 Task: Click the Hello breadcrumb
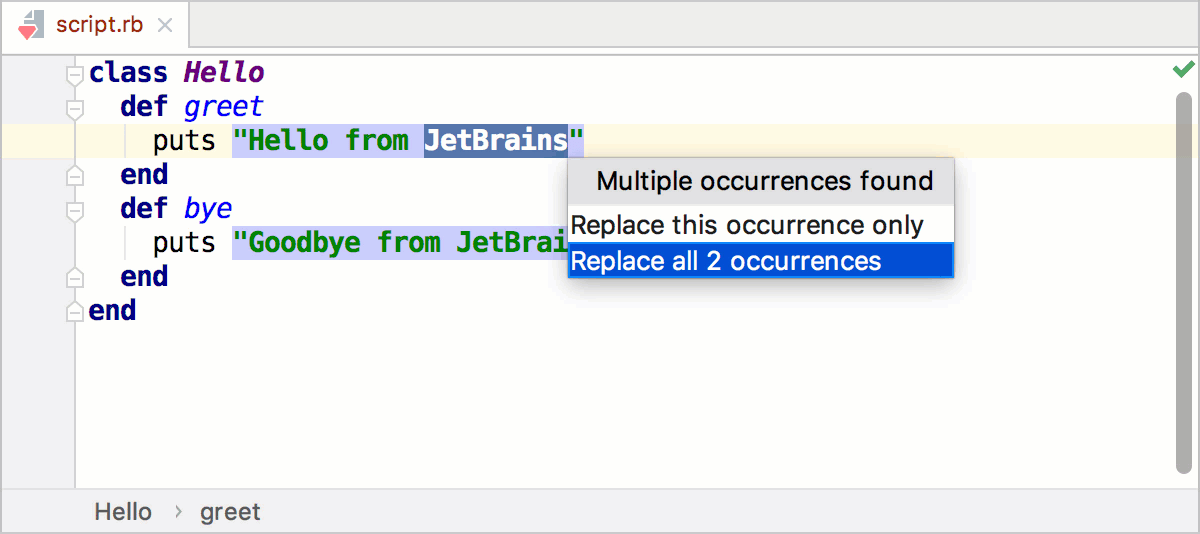pos(123,512)
